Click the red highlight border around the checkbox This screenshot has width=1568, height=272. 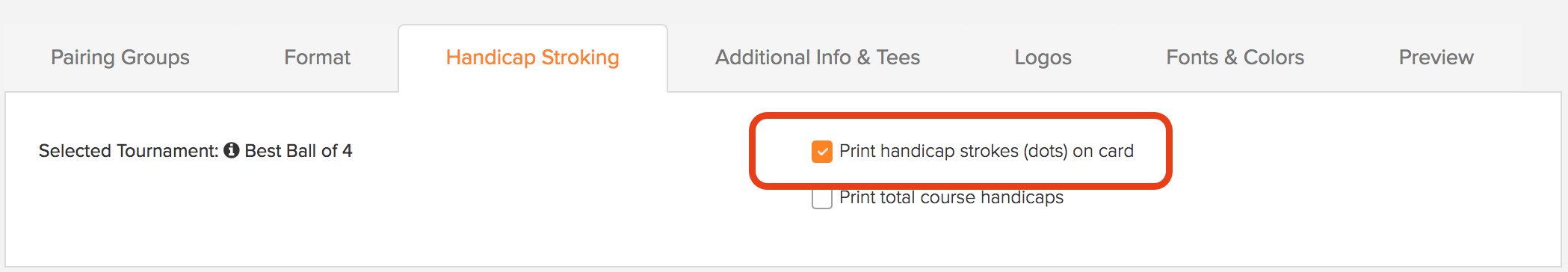(x=960, y=117)
